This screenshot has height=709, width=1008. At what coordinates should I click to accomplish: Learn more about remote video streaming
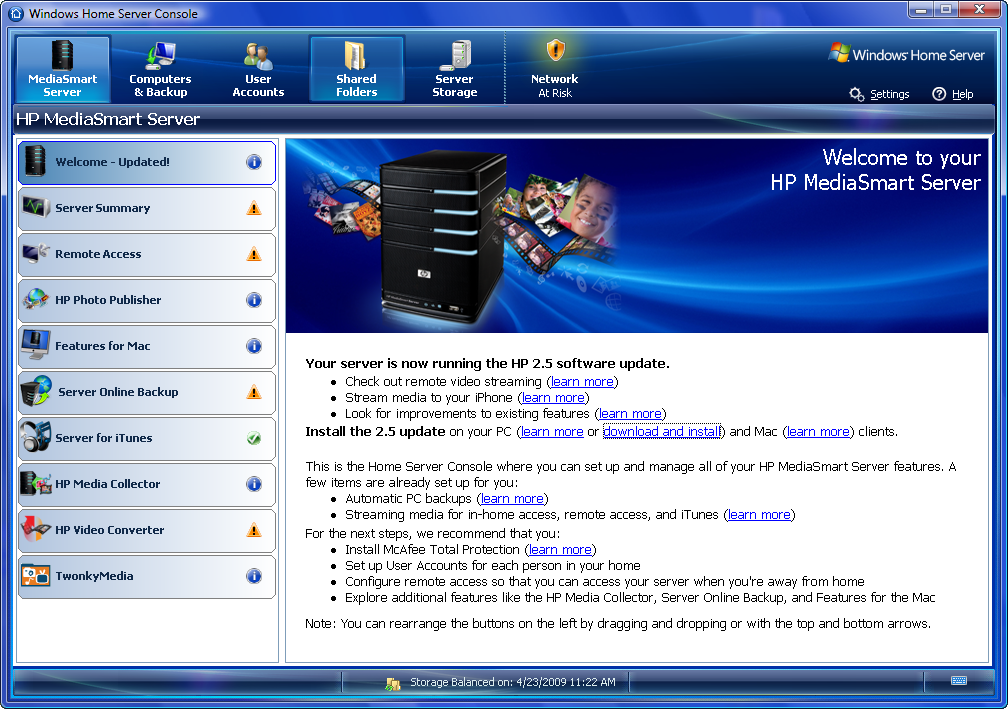pos(582,382)
